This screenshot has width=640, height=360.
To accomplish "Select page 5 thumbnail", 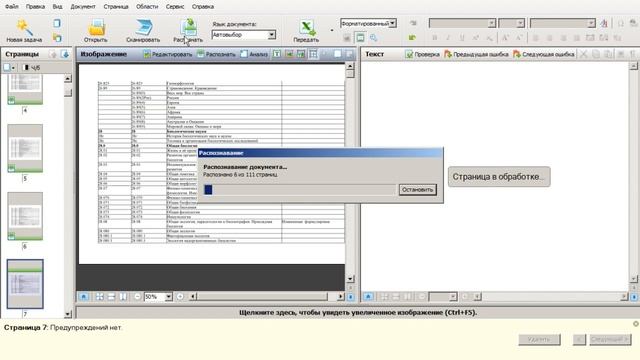I will (x=25, y=148).
